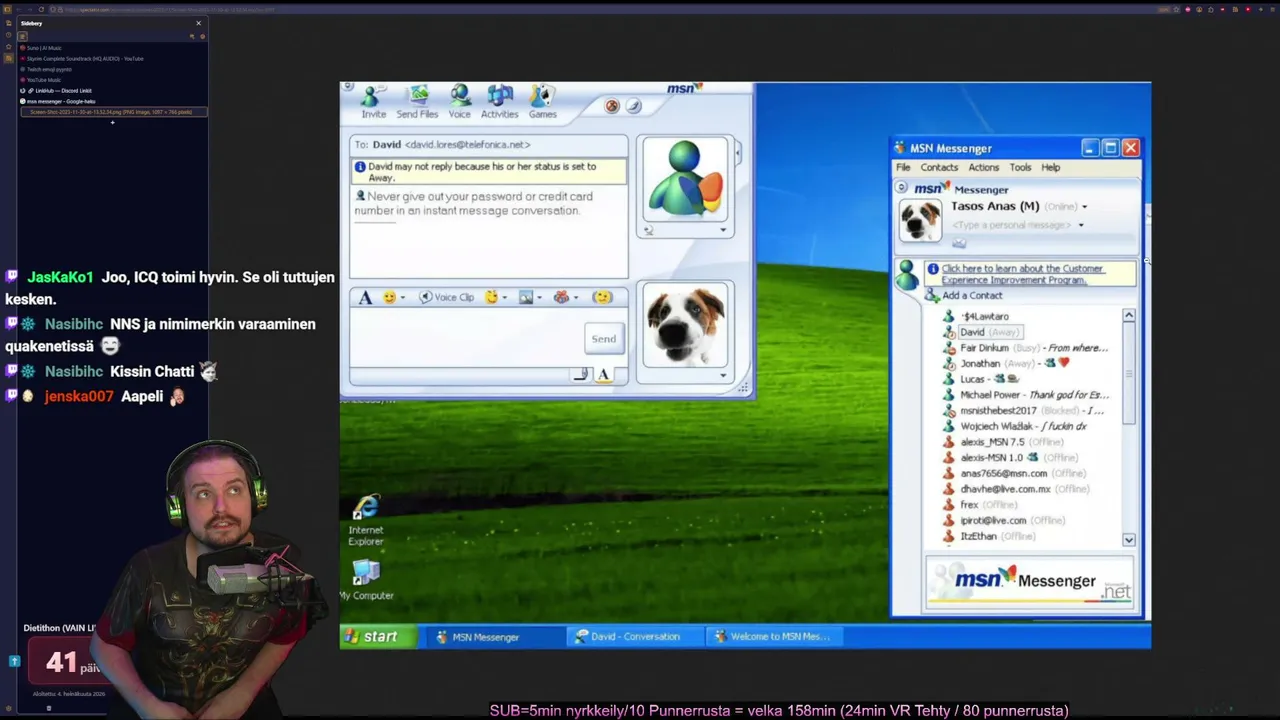Viewport: 1280px width, 720px height.
Task: Click the personal message field
Action: coord(1011,225)
